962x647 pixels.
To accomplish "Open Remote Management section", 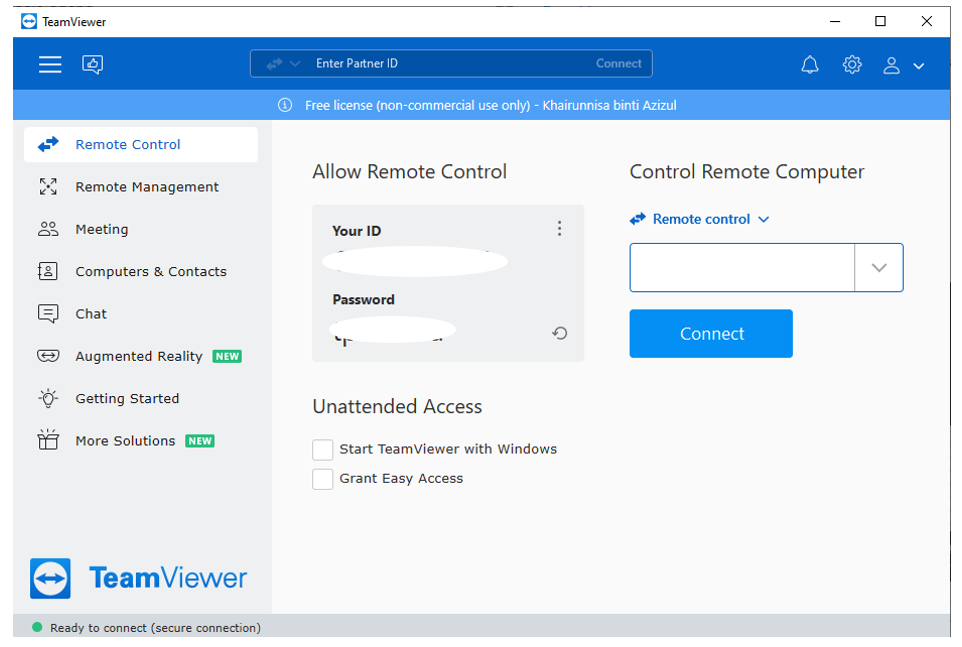I will coord(140,187).
